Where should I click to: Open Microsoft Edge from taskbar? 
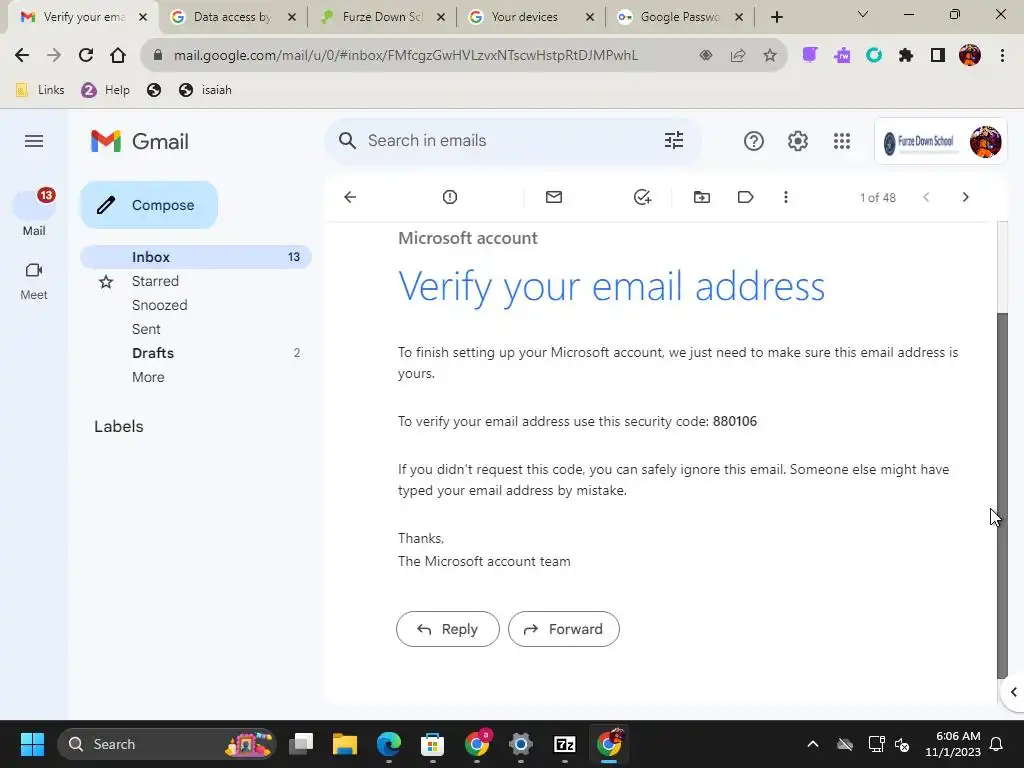389,744
